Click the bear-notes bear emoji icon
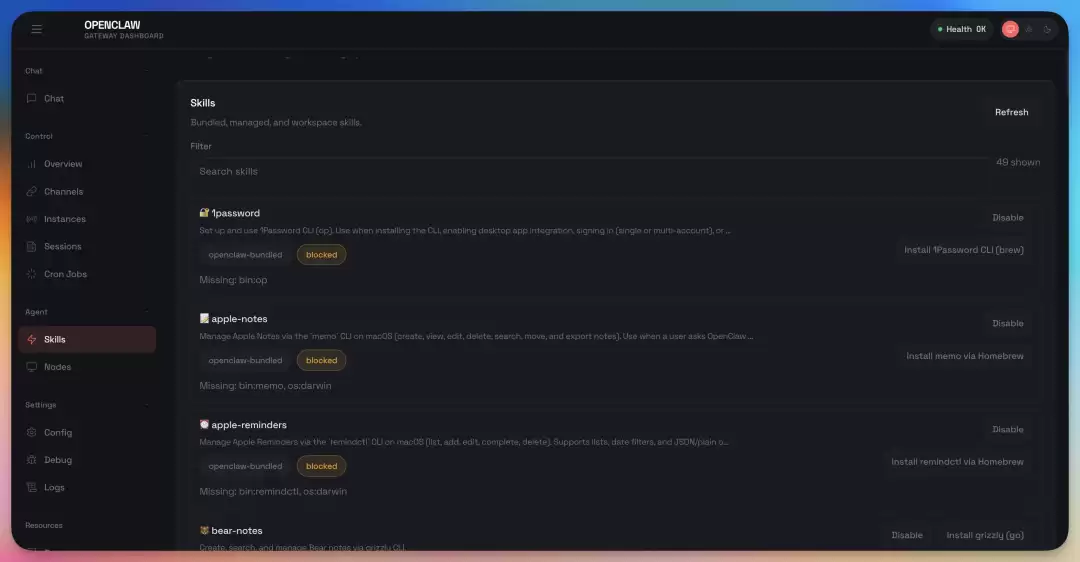Screen dimensions: 1080x562 pos(204,530)
